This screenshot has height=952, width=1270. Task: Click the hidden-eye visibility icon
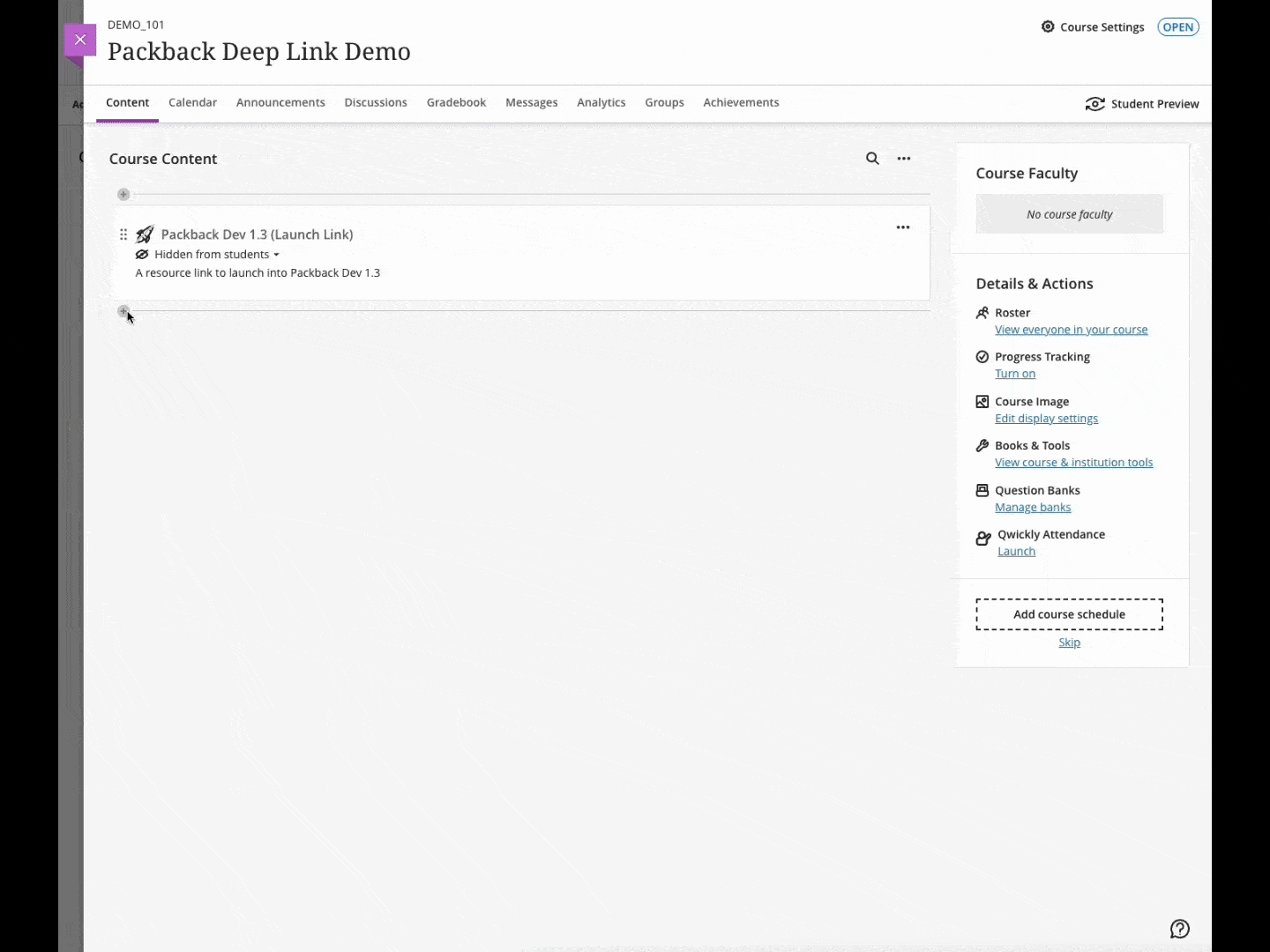(x=142, y=255)
